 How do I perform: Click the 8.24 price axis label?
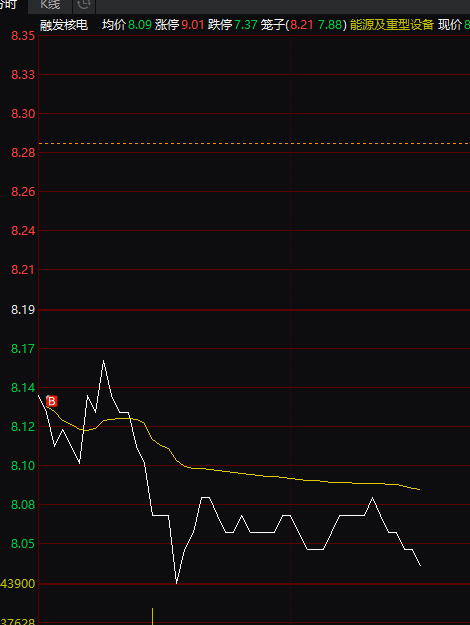23,230
